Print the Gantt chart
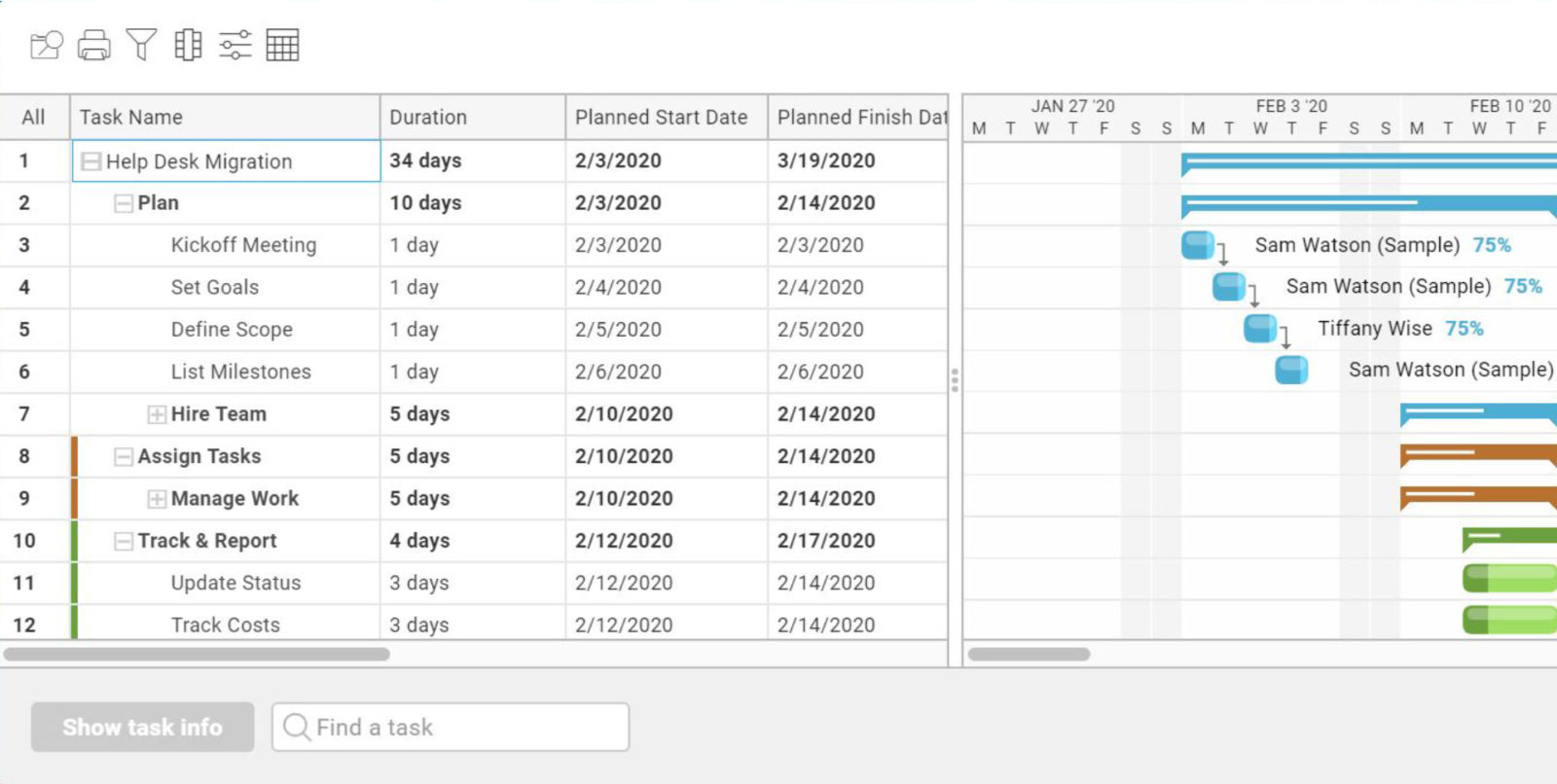The image size is (1557, 784). pos(94,45)
